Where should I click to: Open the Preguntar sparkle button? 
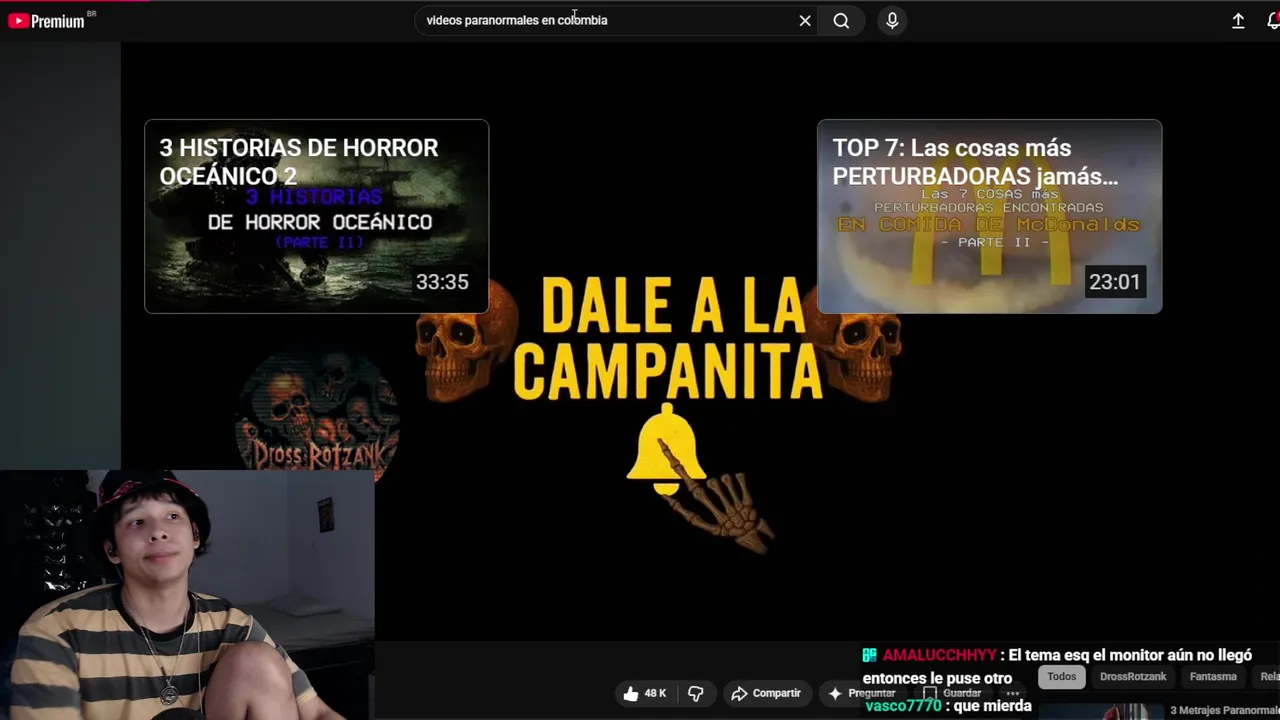click(862, 693)
